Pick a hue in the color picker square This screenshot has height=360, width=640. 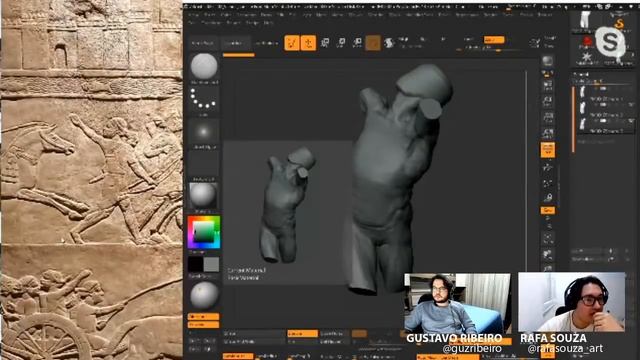[x=204, y=232]
